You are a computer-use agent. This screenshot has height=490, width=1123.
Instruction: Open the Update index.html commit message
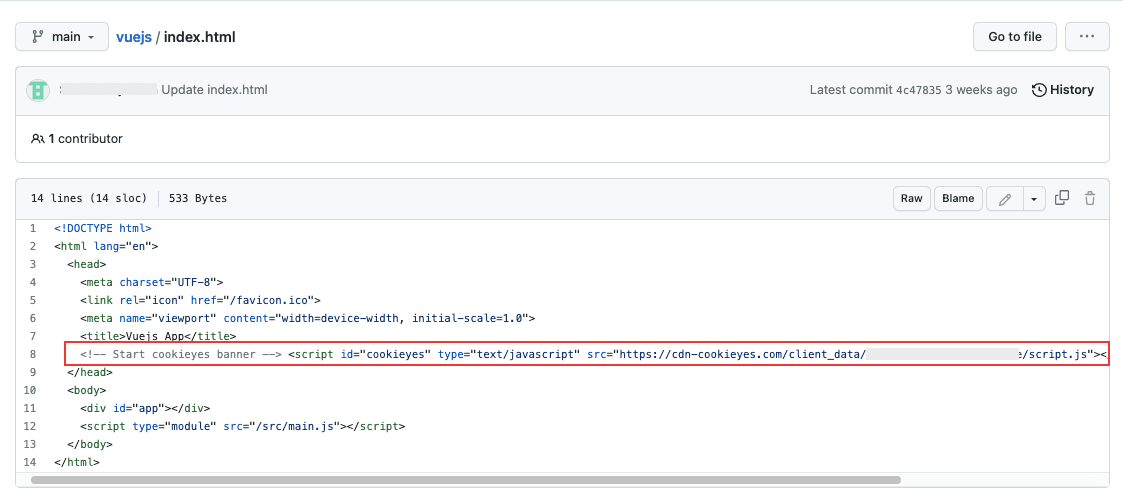(x=215, y=90)
